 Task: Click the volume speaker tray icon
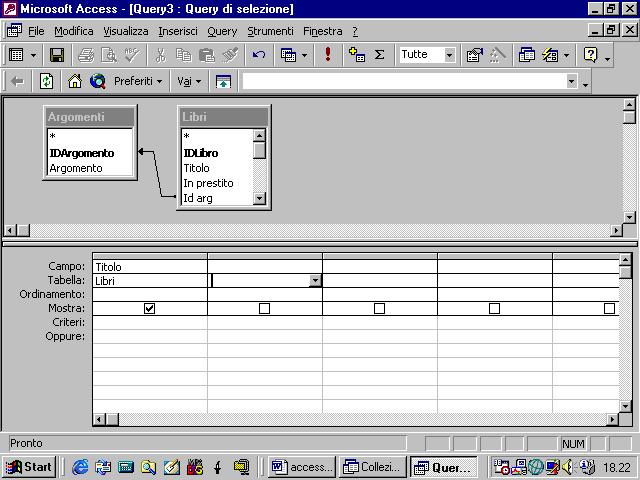pyautogui.click(x=567, y=467)
